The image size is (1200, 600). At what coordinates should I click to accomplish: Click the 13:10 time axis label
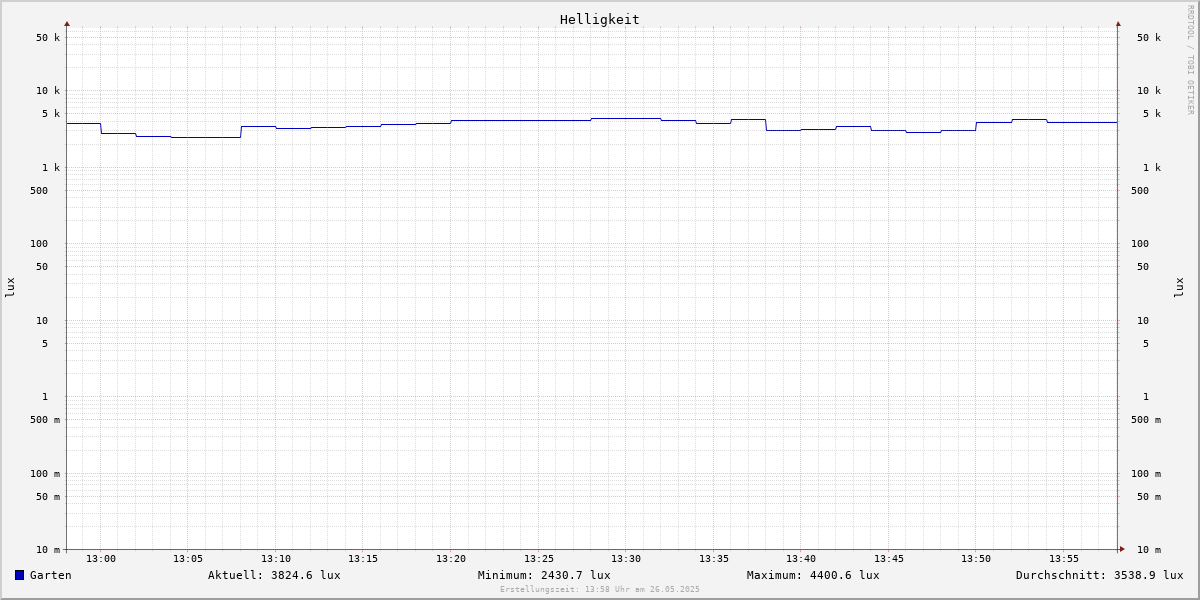point(276,559)
